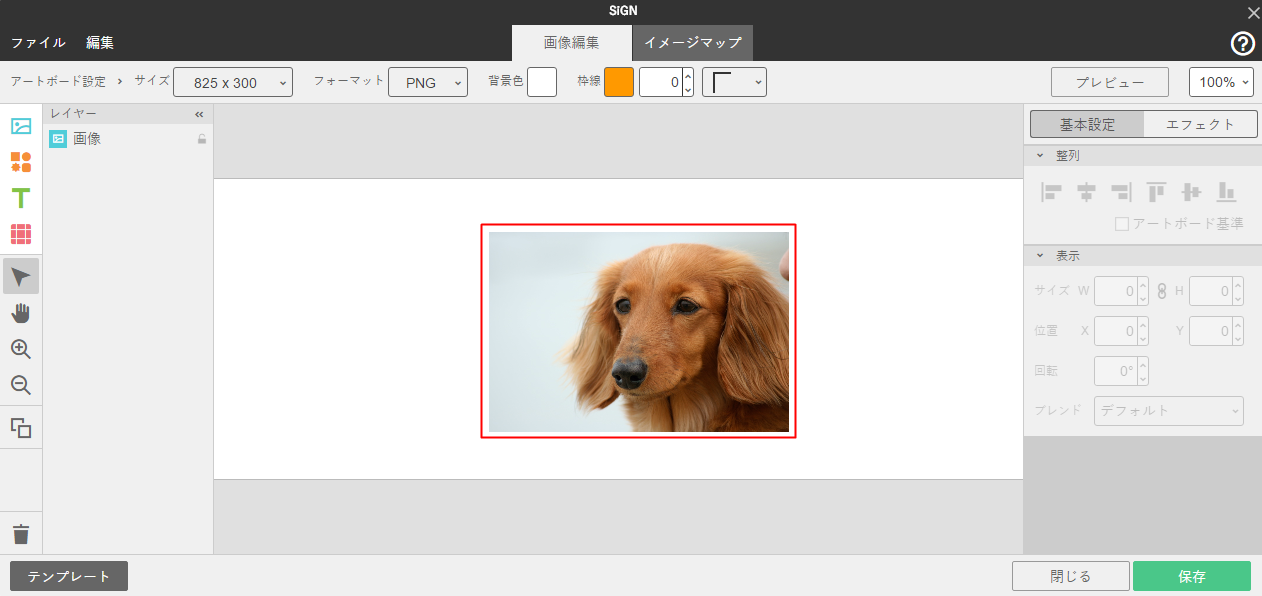1262x596 pixels.
Task: Select the 画像 layer row
Action: click(128, 139)
